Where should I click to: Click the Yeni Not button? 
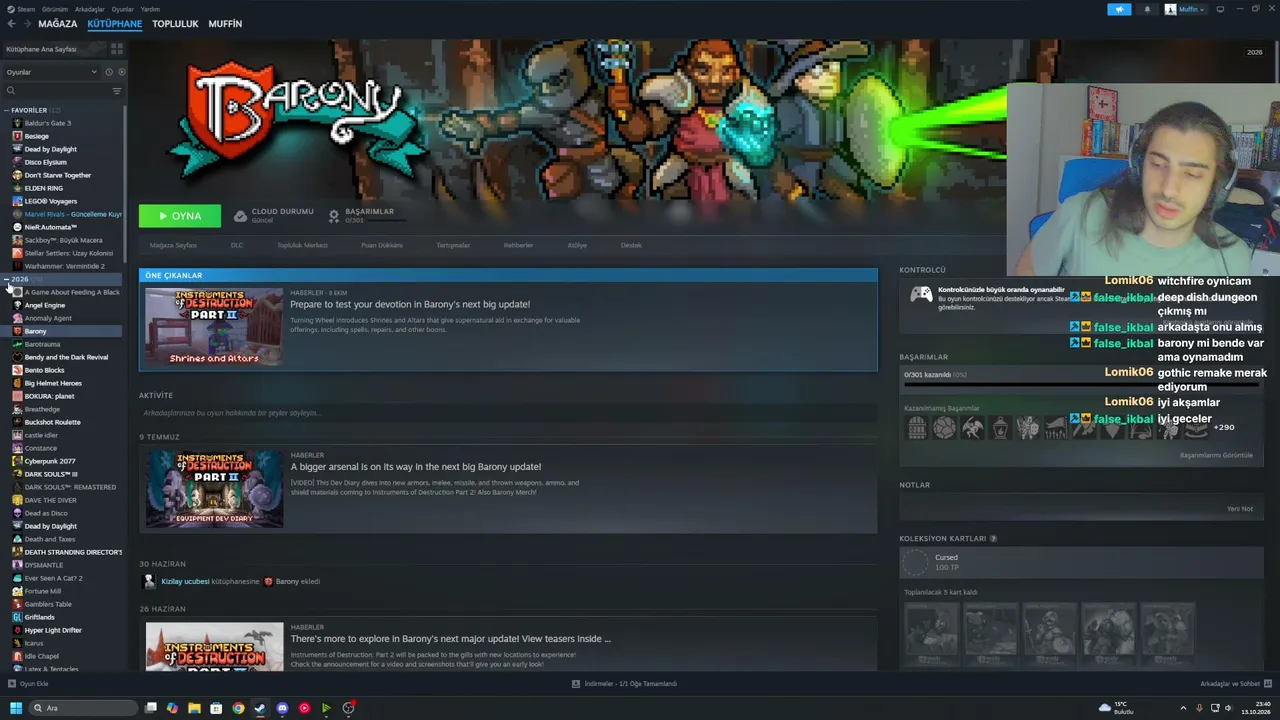[1240, 509]
